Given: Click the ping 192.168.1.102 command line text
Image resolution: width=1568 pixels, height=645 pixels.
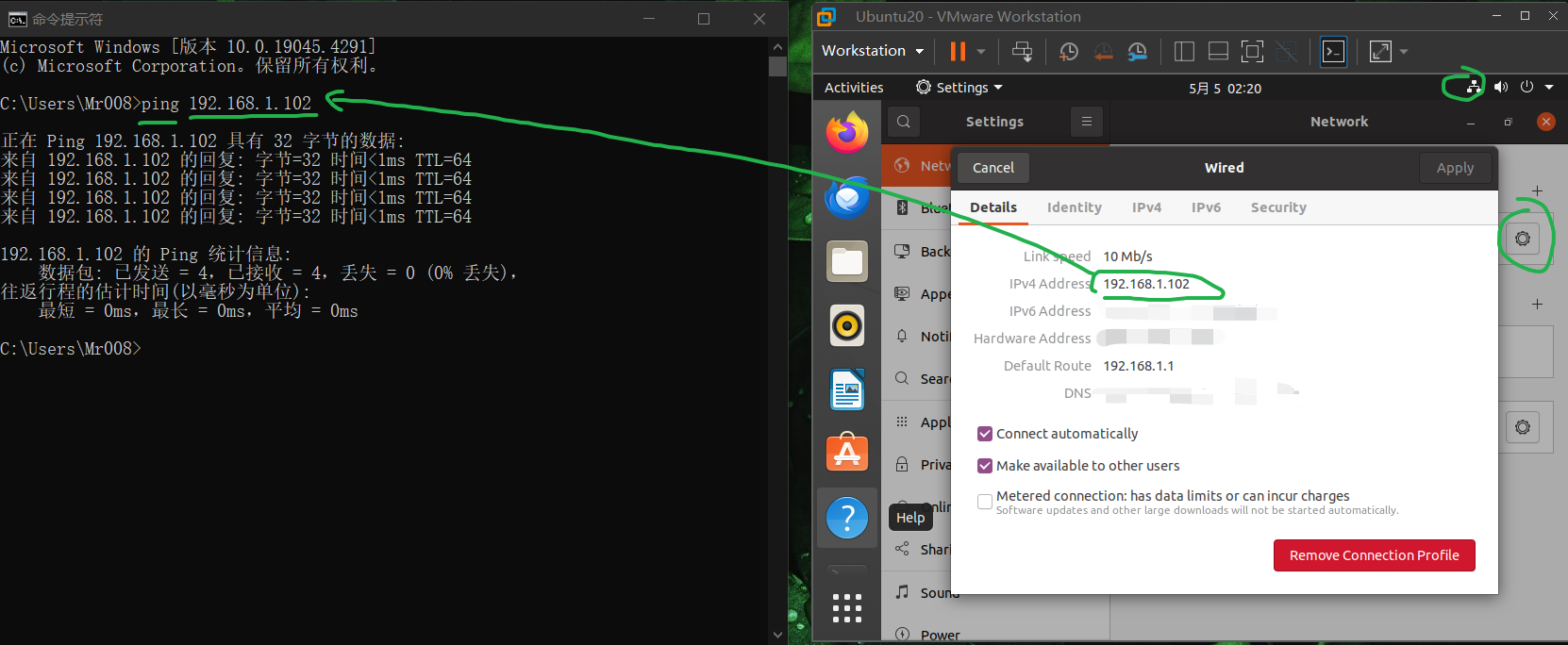Looking at the screenshot, I should point(226,104).
